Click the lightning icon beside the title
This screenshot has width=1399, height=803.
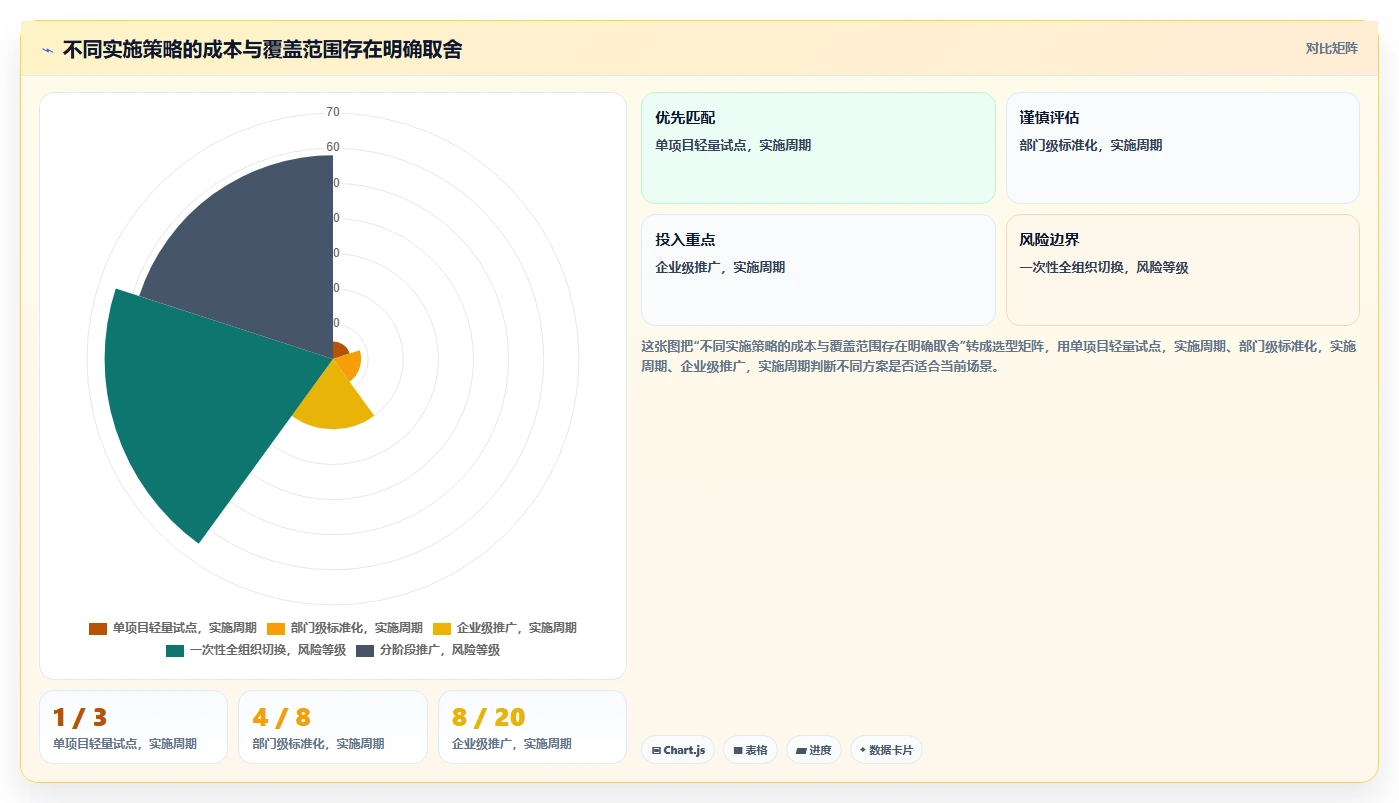47,50
